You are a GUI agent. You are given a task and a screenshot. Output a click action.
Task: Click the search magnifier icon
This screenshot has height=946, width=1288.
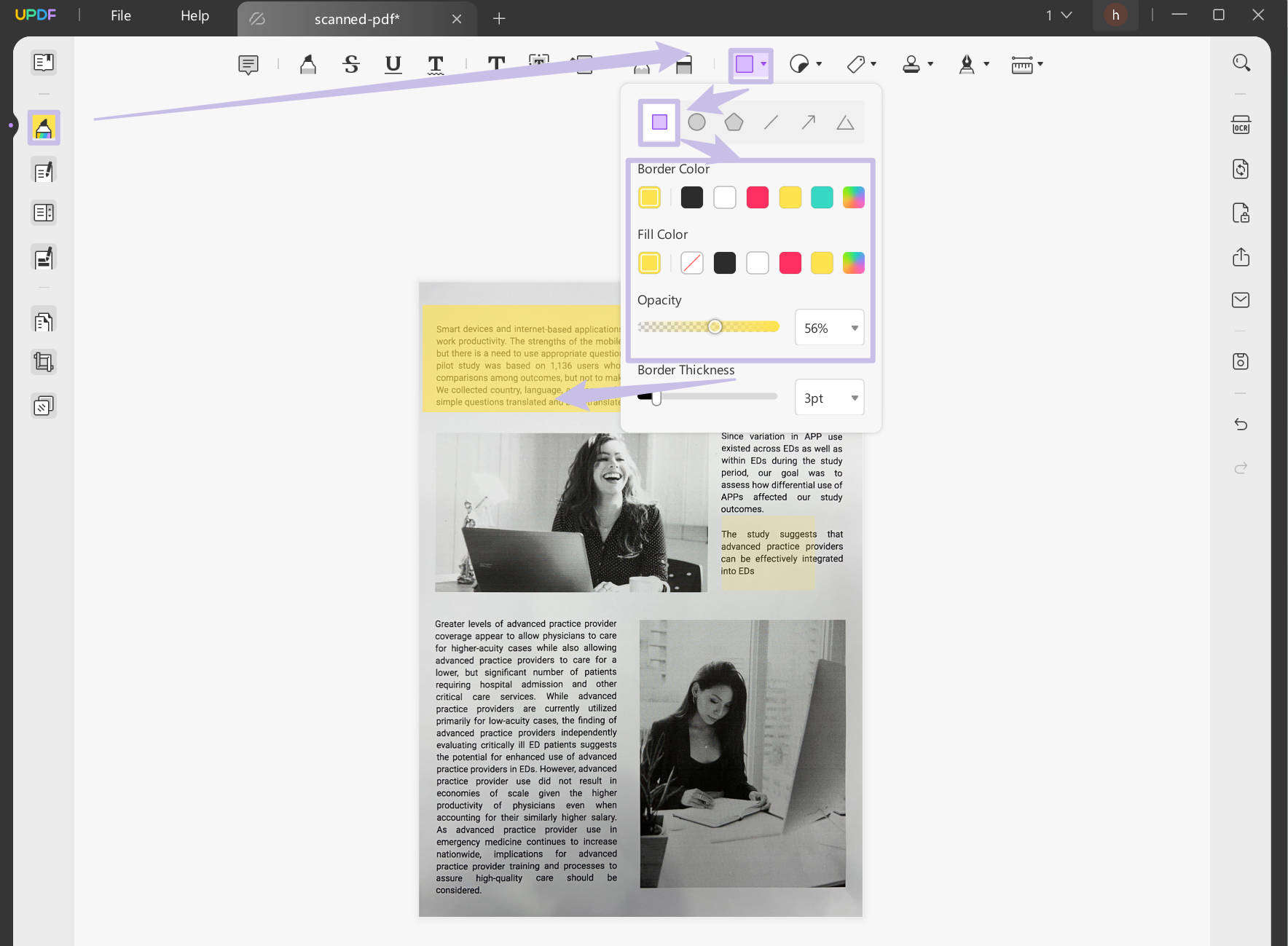pyautogui.click(x=1241, y=63)
